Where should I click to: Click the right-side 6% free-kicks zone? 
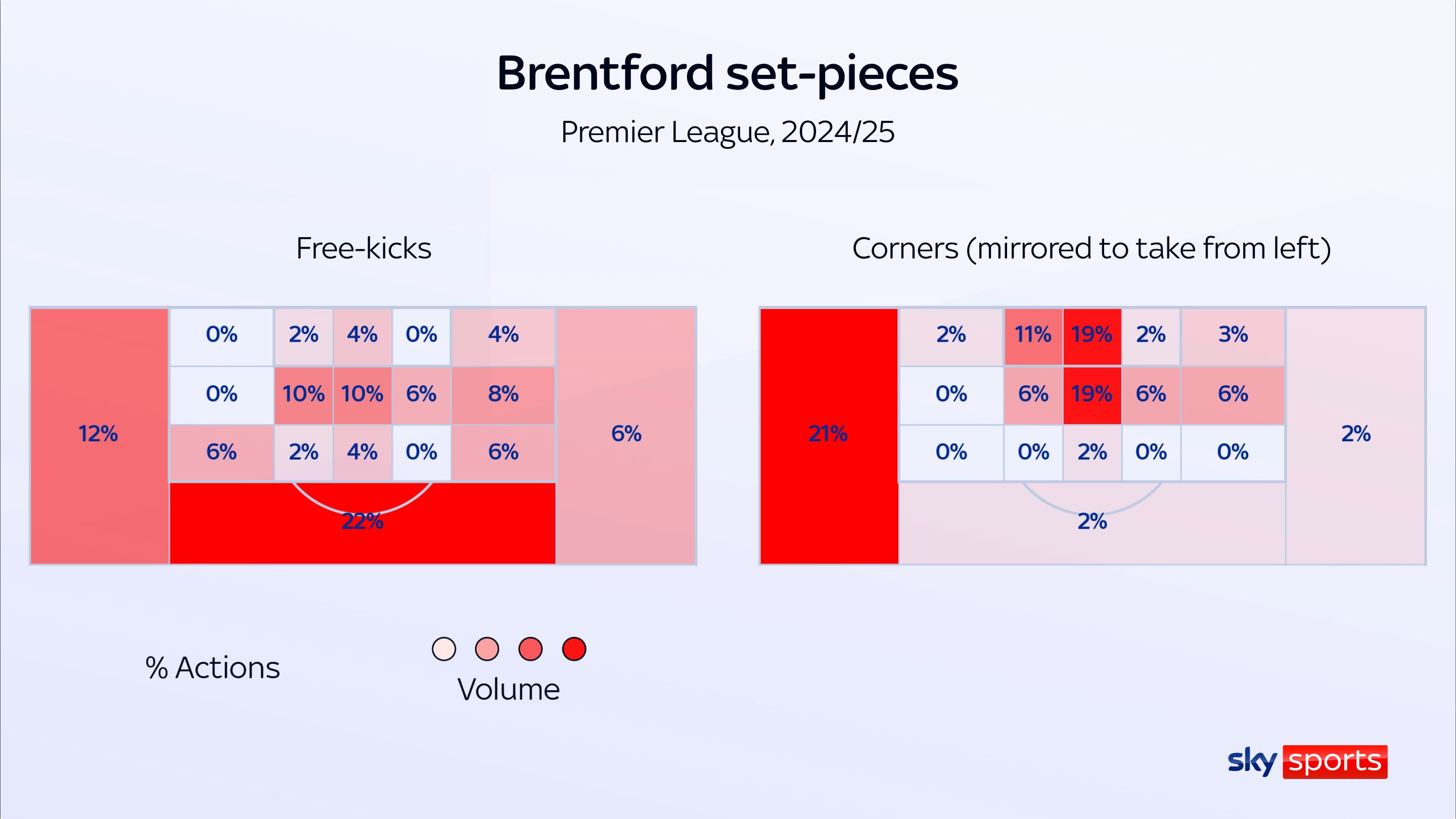pyautogui.click(x=626, y=434)
